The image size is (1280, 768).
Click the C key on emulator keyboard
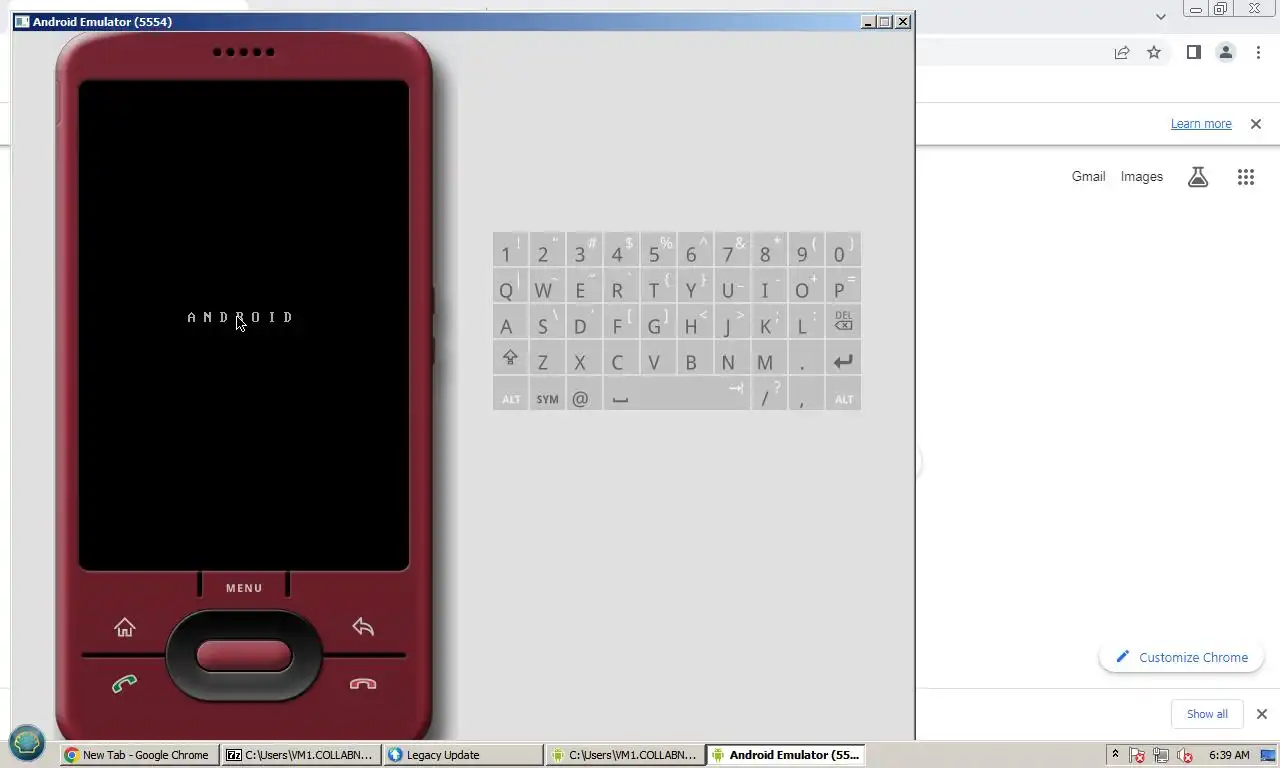pyautogui.click(x=621, y=360)
